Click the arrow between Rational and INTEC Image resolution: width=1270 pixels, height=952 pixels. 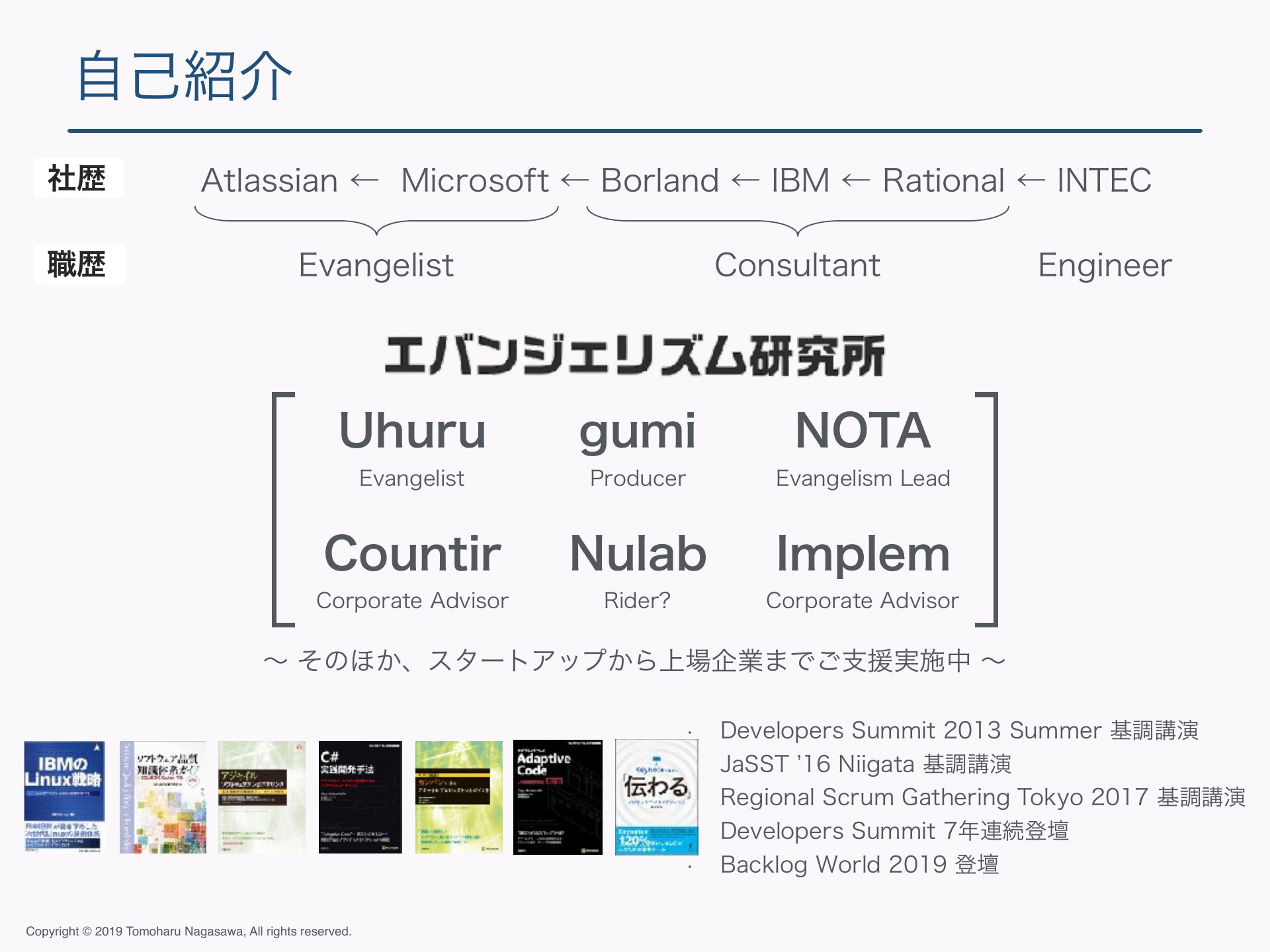point(1031,180)
